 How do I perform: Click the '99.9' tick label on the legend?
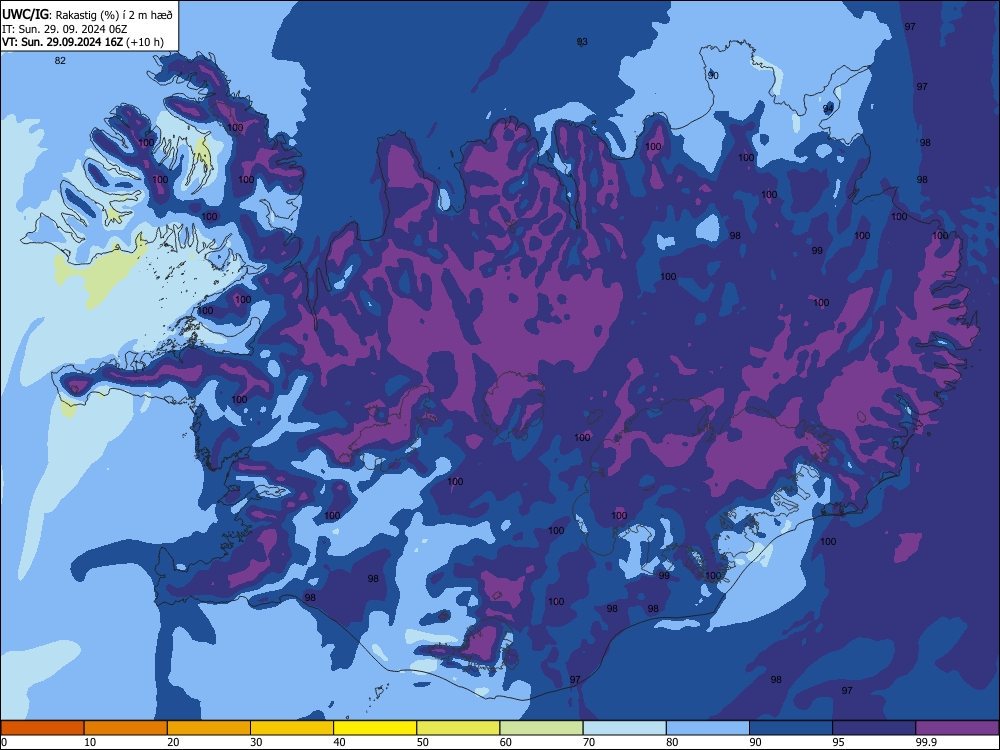click(926, 742)
